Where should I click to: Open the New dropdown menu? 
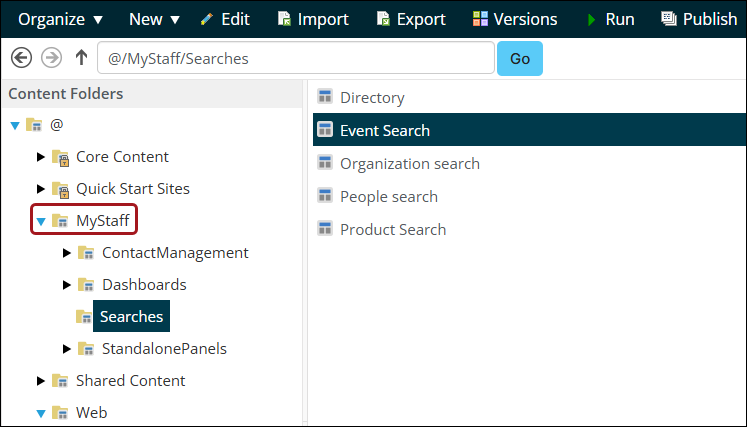(154, 19)
